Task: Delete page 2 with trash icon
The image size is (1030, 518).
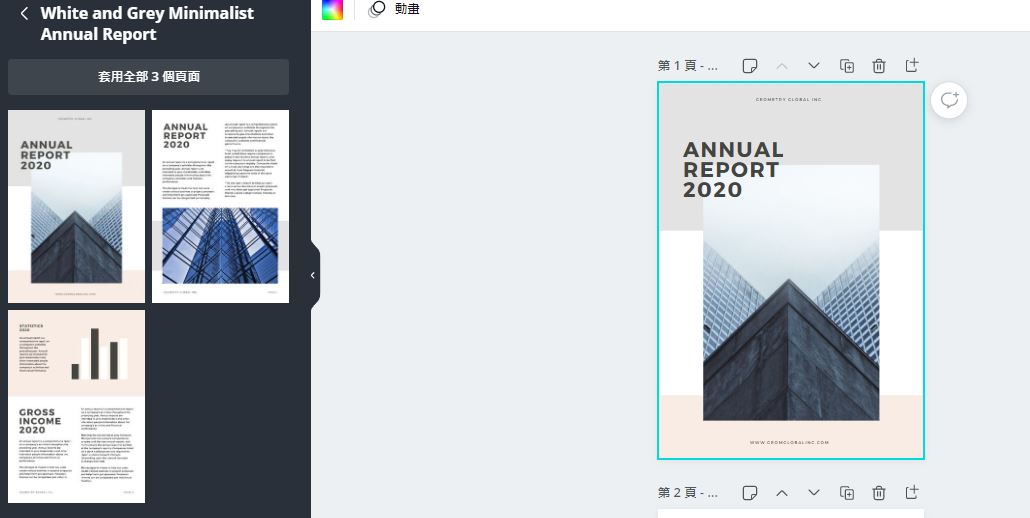Action: coord(879,492)
